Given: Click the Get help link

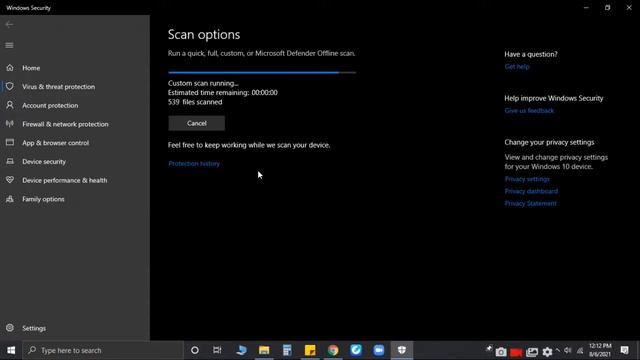Looking at the screenshot, I should pos(517,67).
